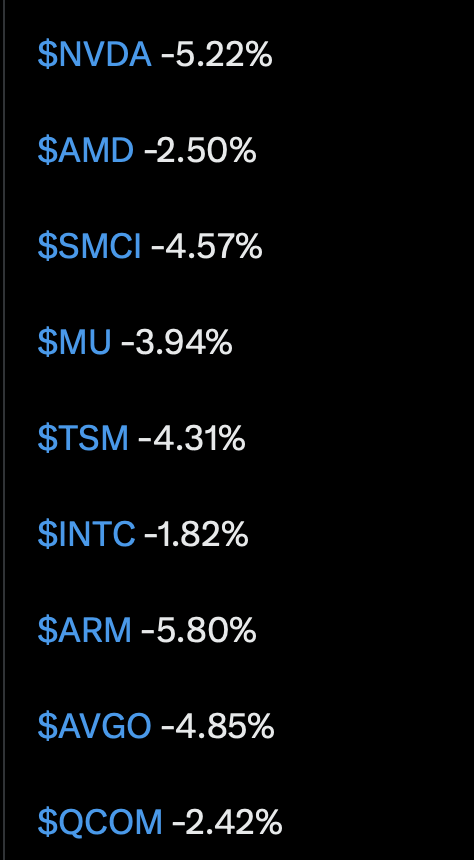Click the -5.22% text beside NVDA

point(217,55)
